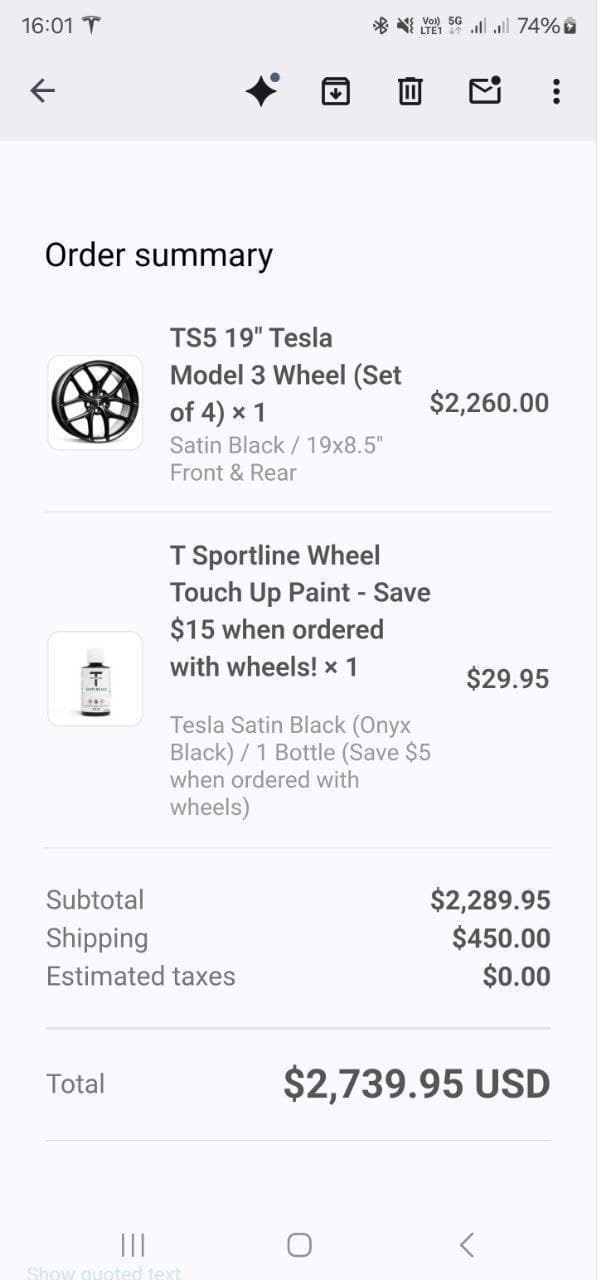Mark email as unread via the envelope icon
597x1280 pixels.
485,90
